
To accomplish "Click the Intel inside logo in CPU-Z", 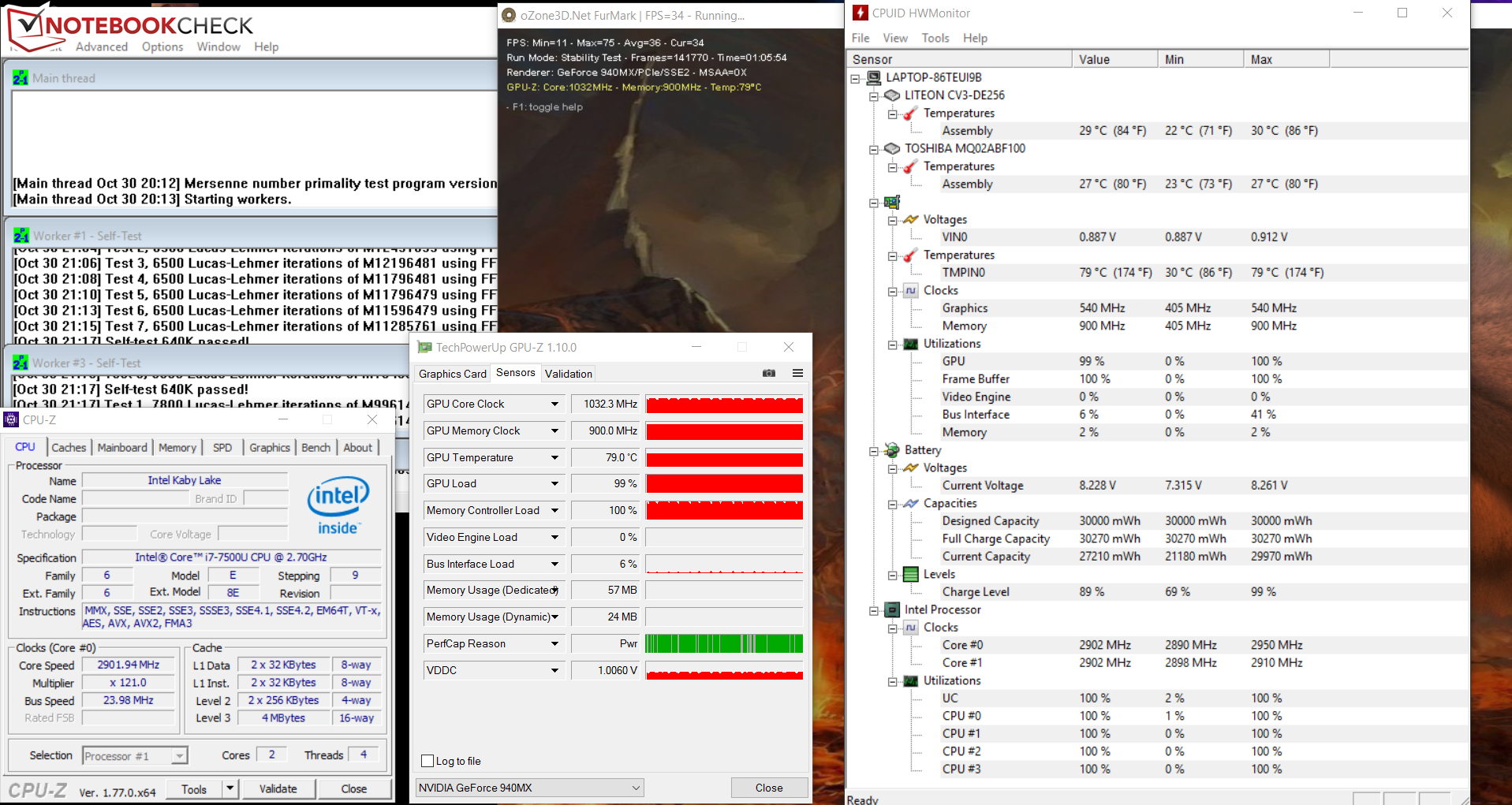I will 338,505.
